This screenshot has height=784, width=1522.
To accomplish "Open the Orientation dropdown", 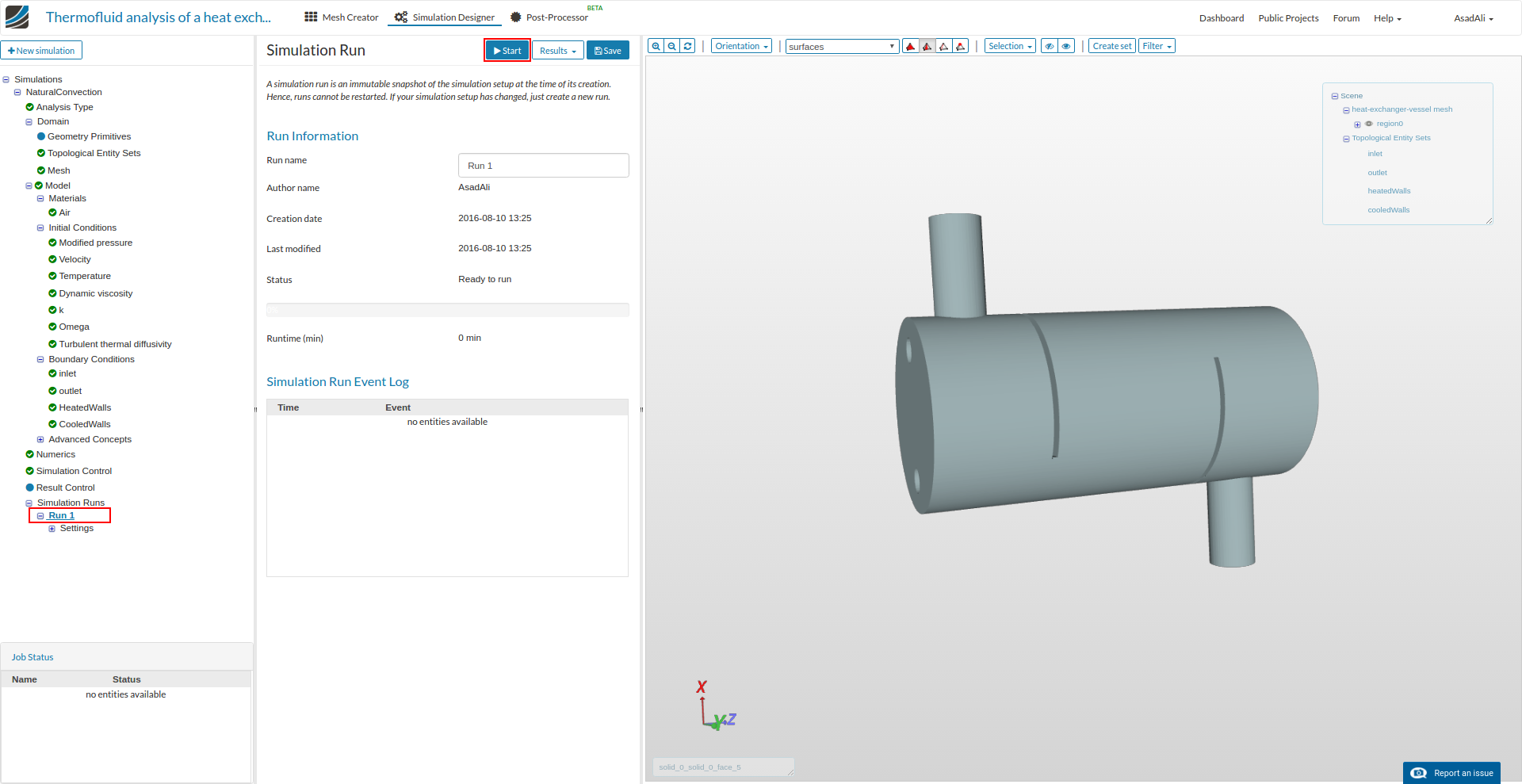I will pos(741,46).
